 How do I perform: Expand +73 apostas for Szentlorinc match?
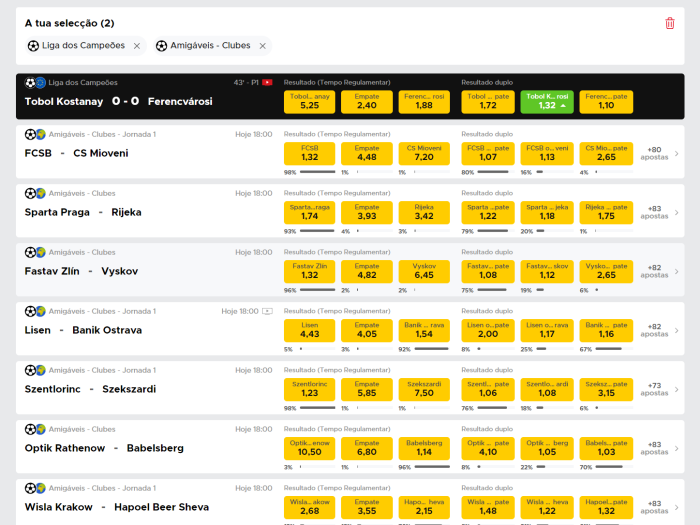(659, 389)
